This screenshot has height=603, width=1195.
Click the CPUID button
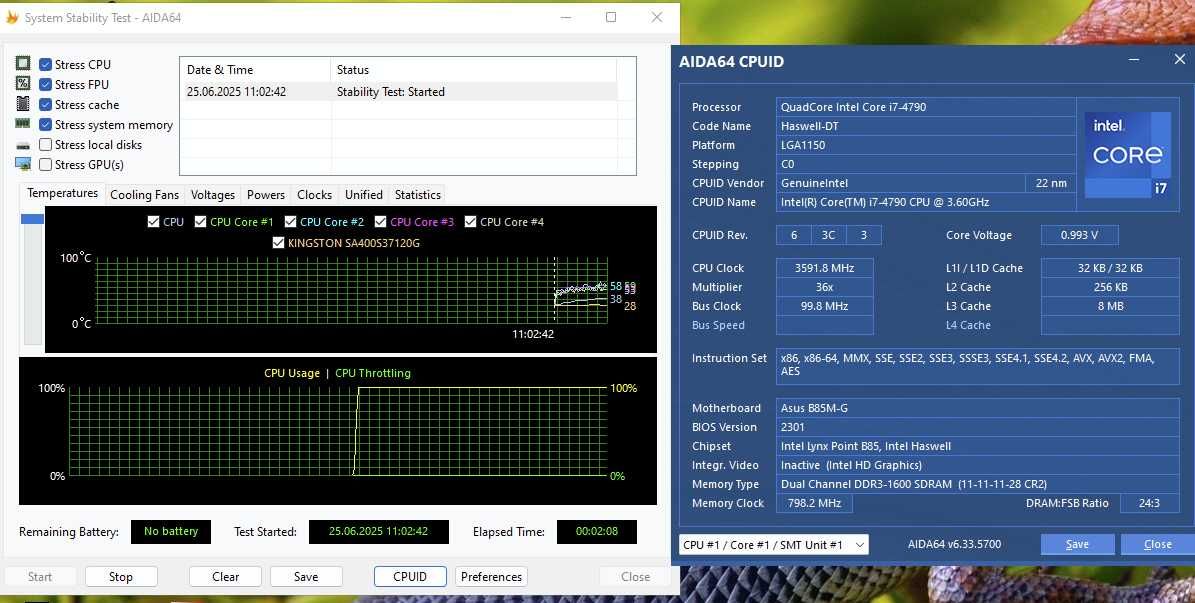(x=410, y=576)
